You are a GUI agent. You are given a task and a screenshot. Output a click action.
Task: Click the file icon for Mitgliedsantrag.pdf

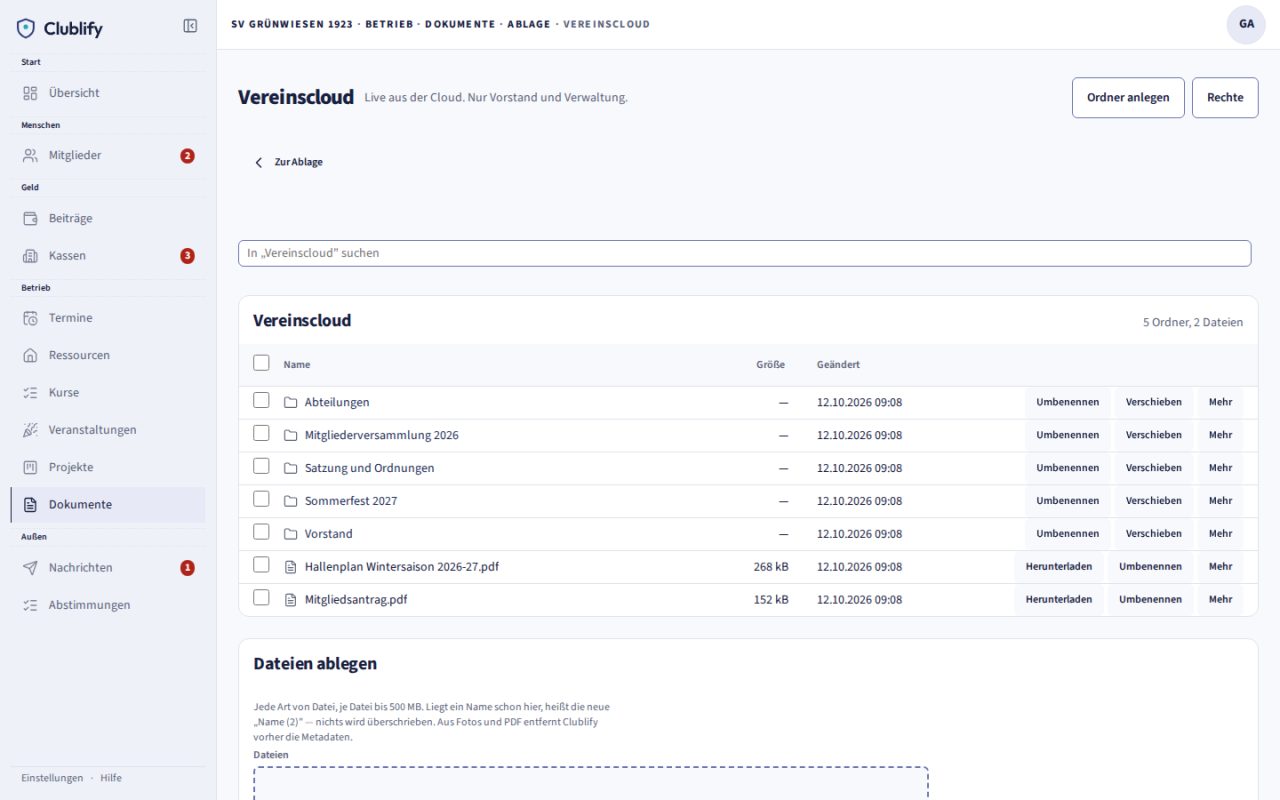[x=291, y=599]
